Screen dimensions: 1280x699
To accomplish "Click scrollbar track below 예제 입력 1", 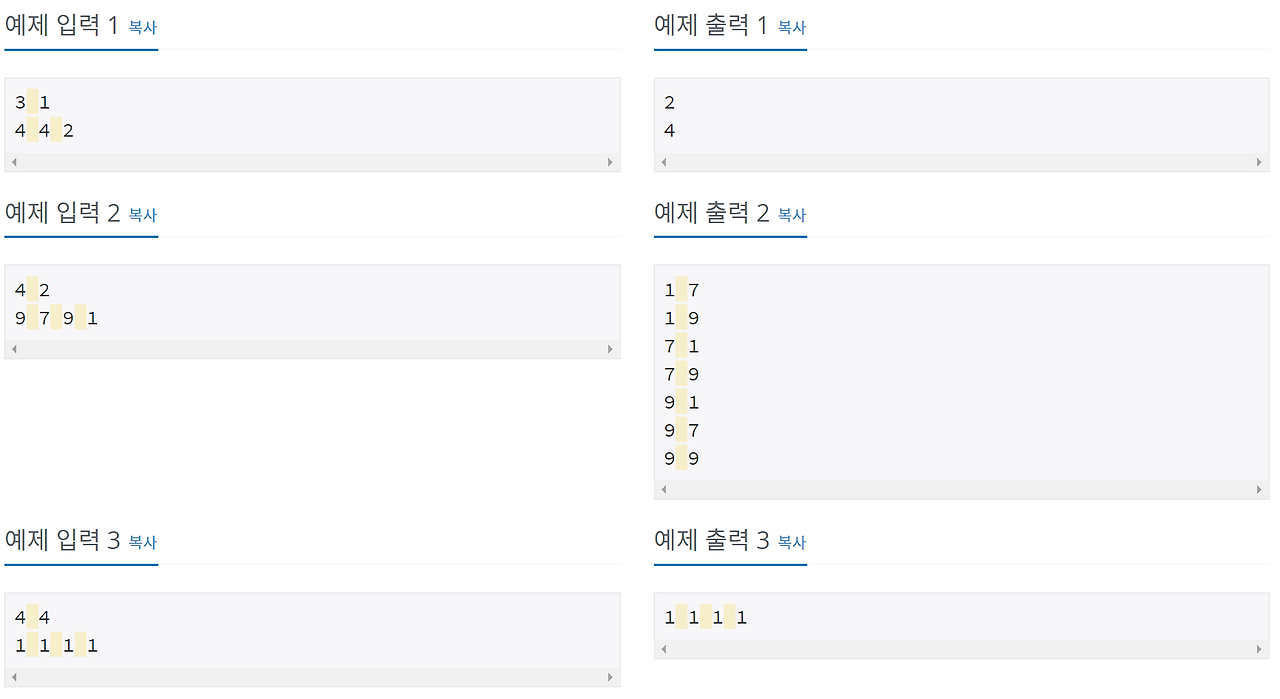I will [312, 161].
